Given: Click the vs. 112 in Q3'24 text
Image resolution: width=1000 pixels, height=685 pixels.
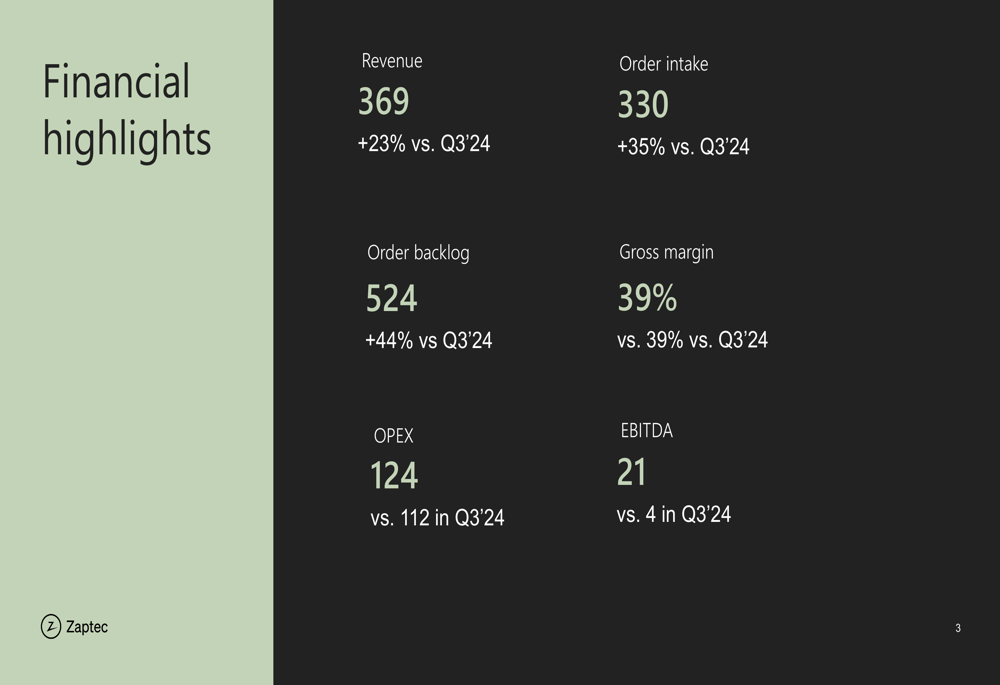Looking at the screenshot, I should pyautogui.click(x=437, y=518).
